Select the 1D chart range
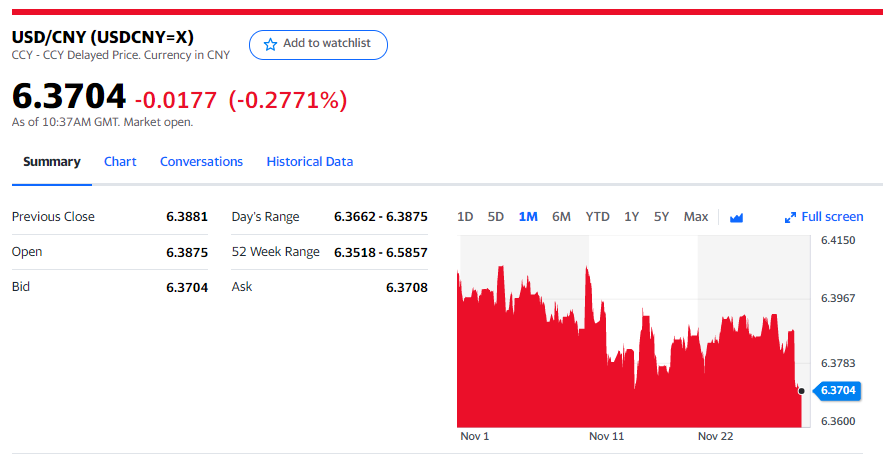Screen dimensions: 883x454 click(465, 217)
